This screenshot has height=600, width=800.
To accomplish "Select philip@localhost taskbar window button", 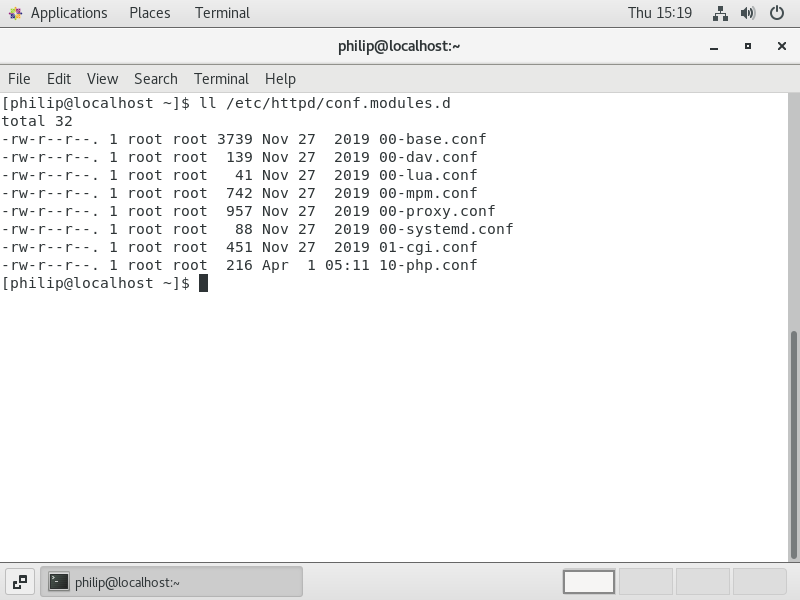I will pyautogui.click(x=171, y=582).
